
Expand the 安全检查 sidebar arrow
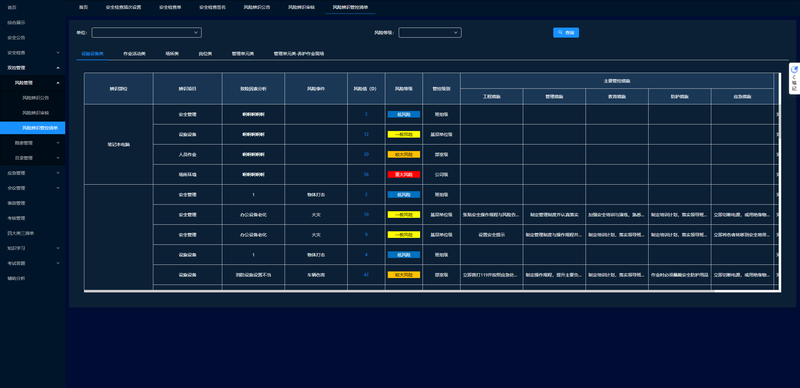[x=58, y=53]
